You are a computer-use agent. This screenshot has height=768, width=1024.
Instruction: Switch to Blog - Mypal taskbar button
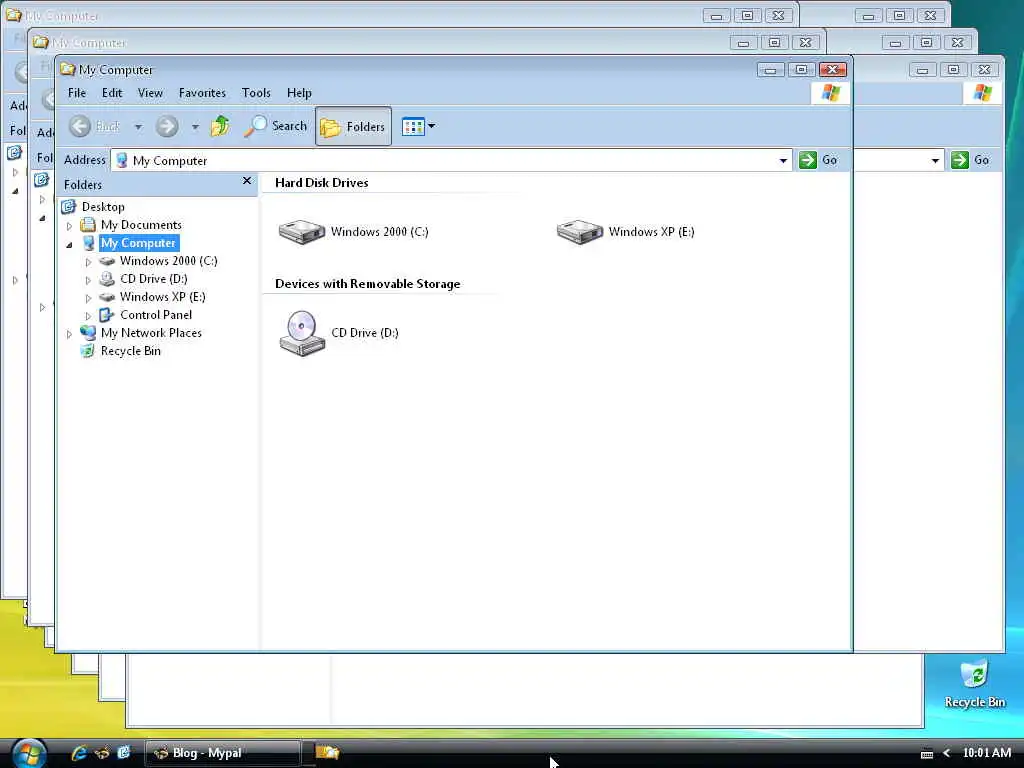222,753
